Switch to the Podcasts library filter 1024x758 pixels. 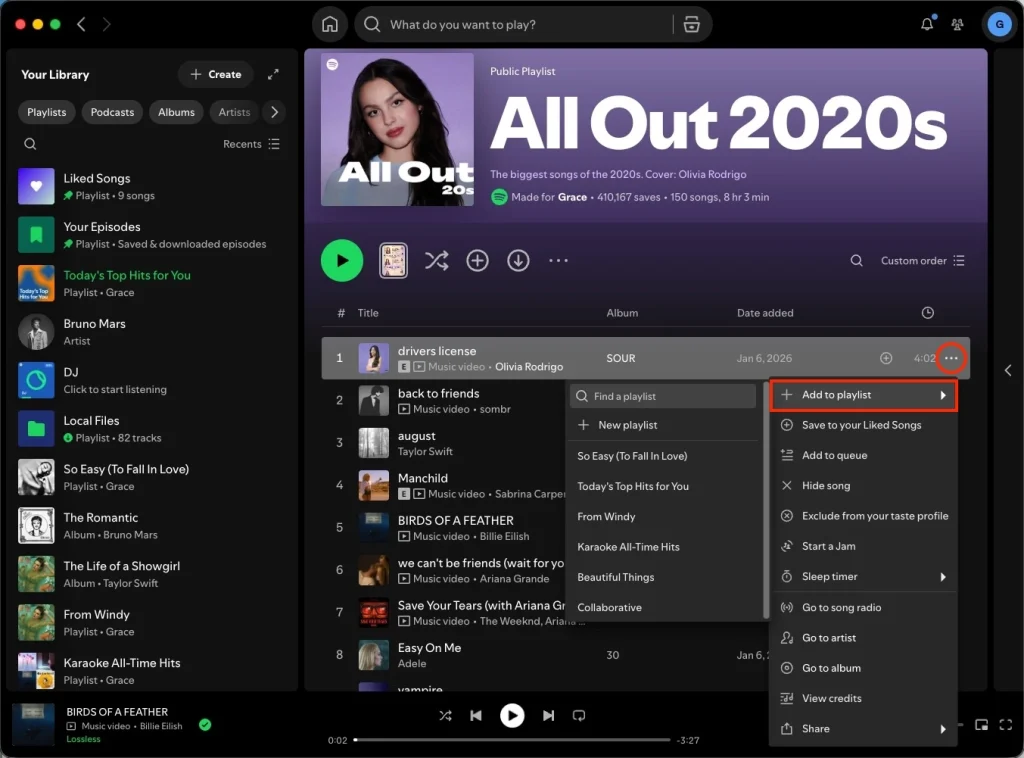[x=112, y=112]
